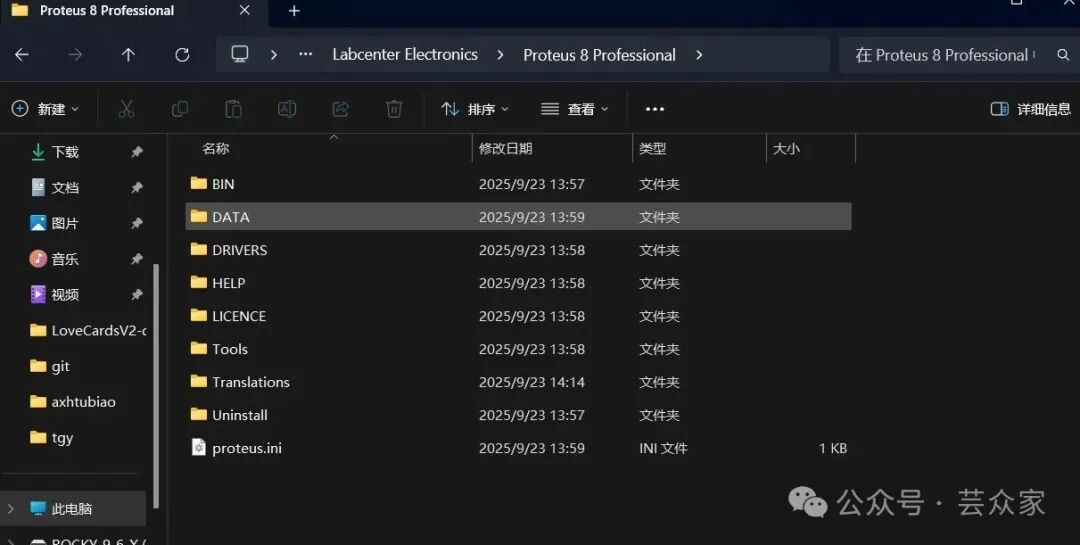The image size is (1080, 545).
Task: Expand chevron after Proteus 8 Professional breadcrumb
Action: 699,54
